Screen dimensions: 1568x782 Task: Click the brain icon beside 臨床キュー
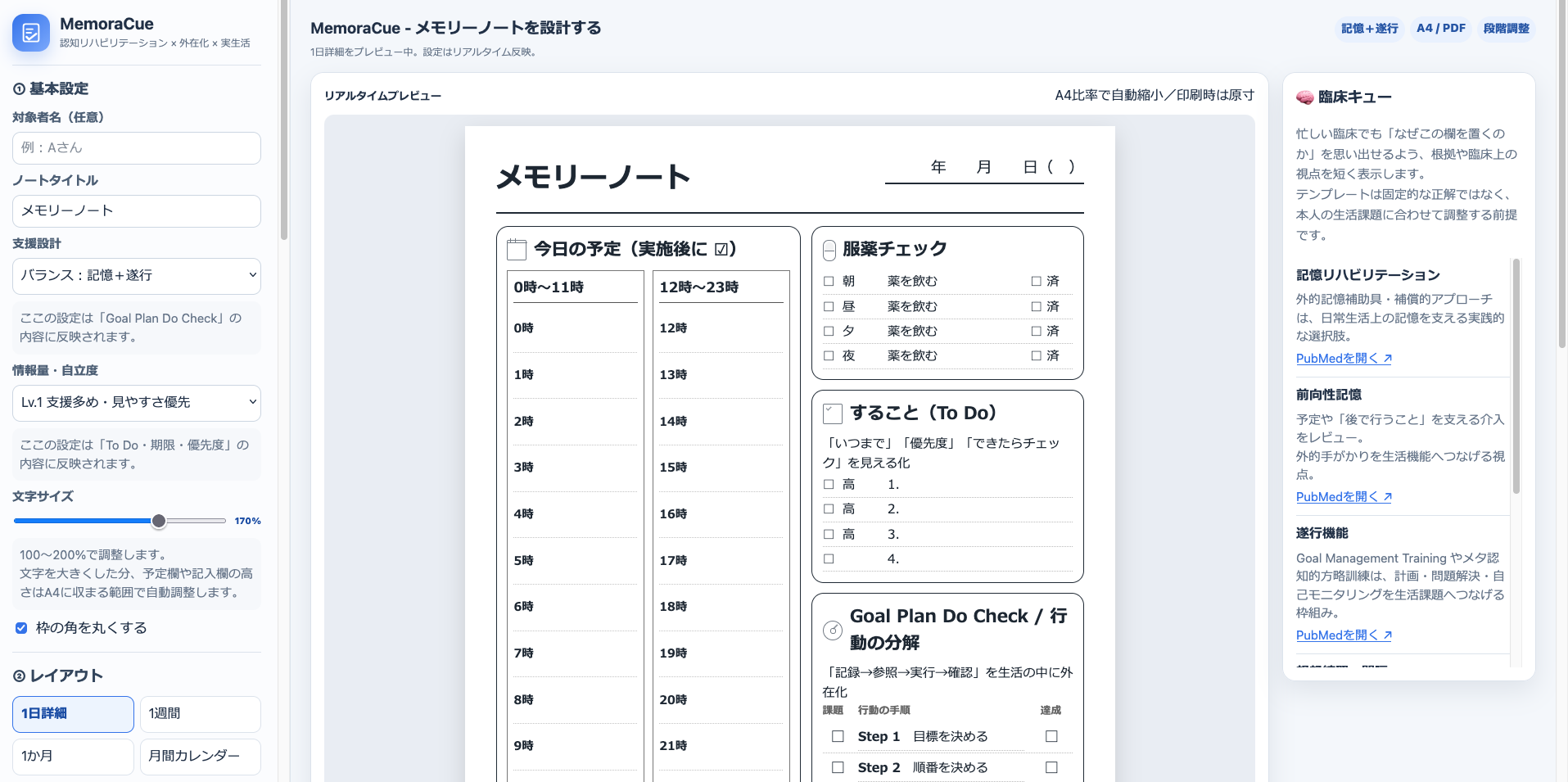point(1305,97)
